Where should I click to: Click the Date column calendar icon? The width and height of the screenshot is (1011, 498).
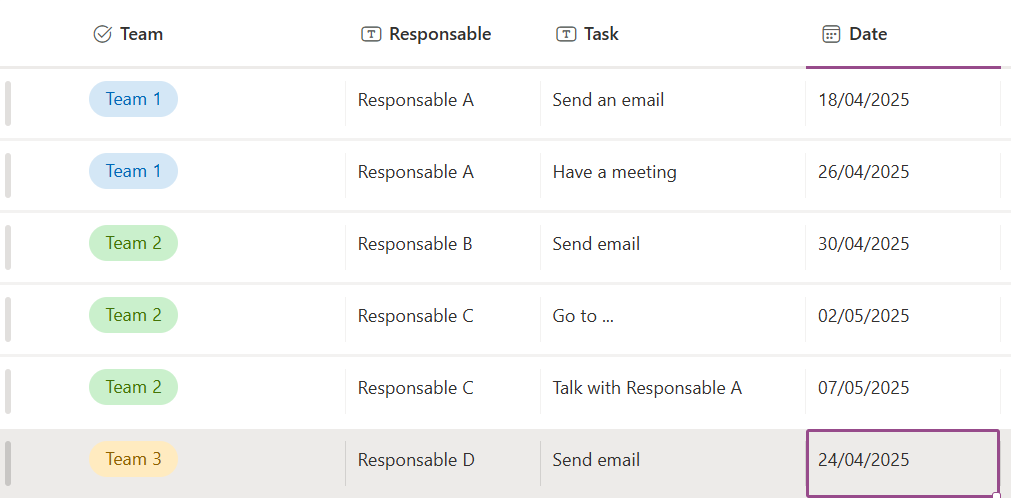pyautogui.click(x=831, y=34)
